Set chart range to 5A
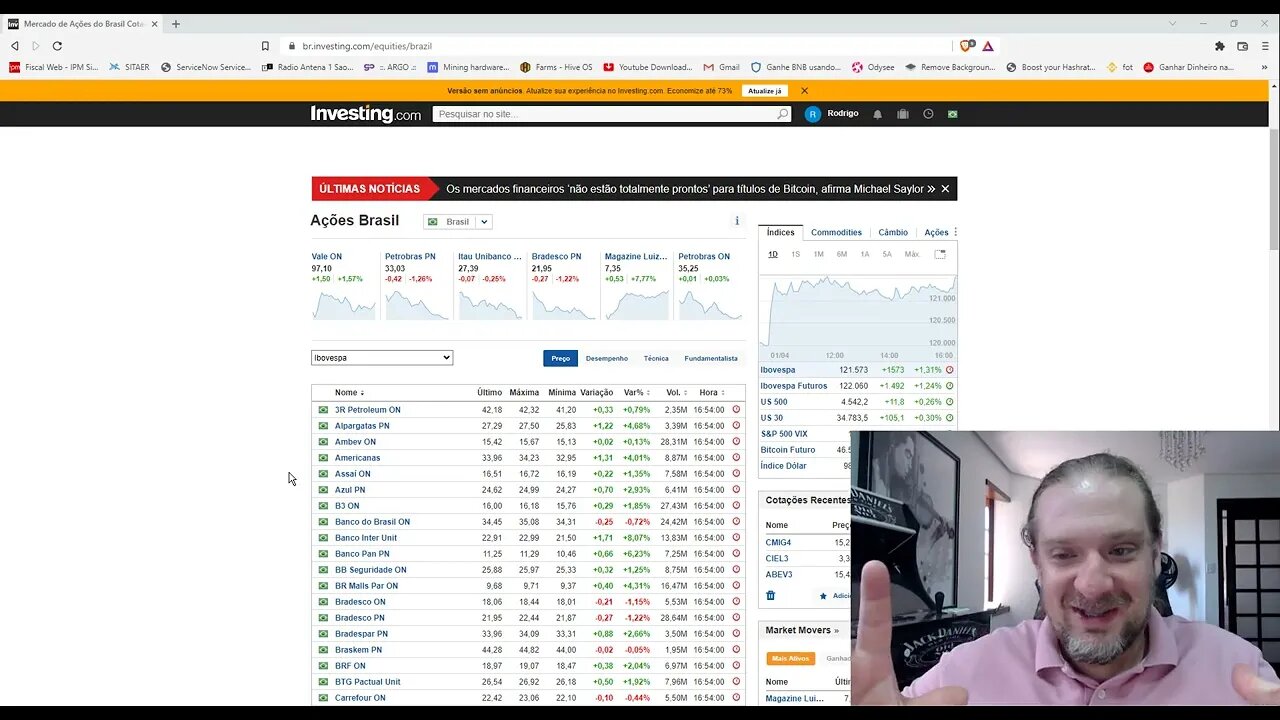The image size is (1280, 720). tap(887, 254)
